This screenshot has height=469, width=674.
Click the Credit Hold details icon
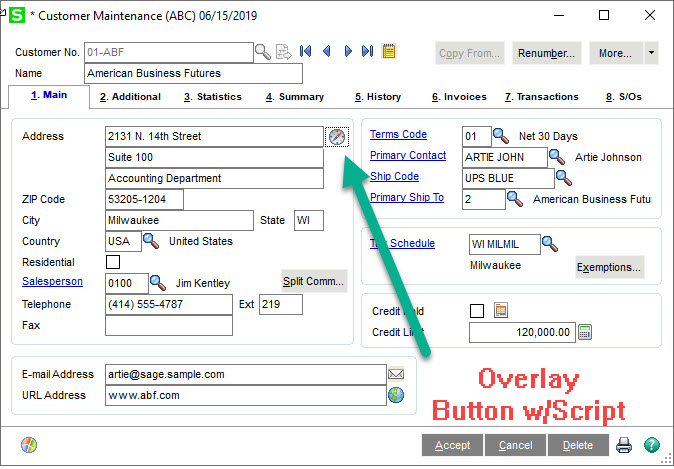pos(501,310)
